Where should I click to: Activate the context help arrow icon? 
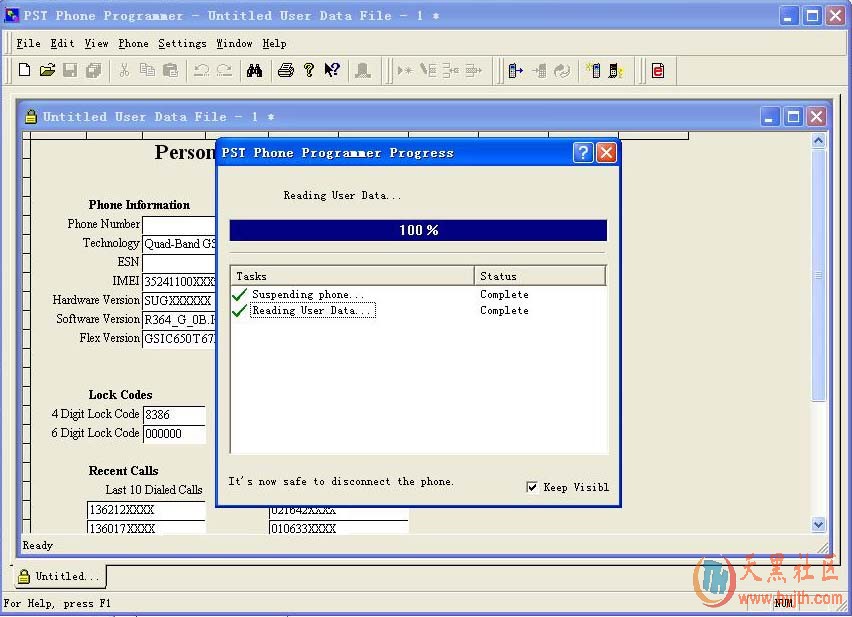click(332, 70)
